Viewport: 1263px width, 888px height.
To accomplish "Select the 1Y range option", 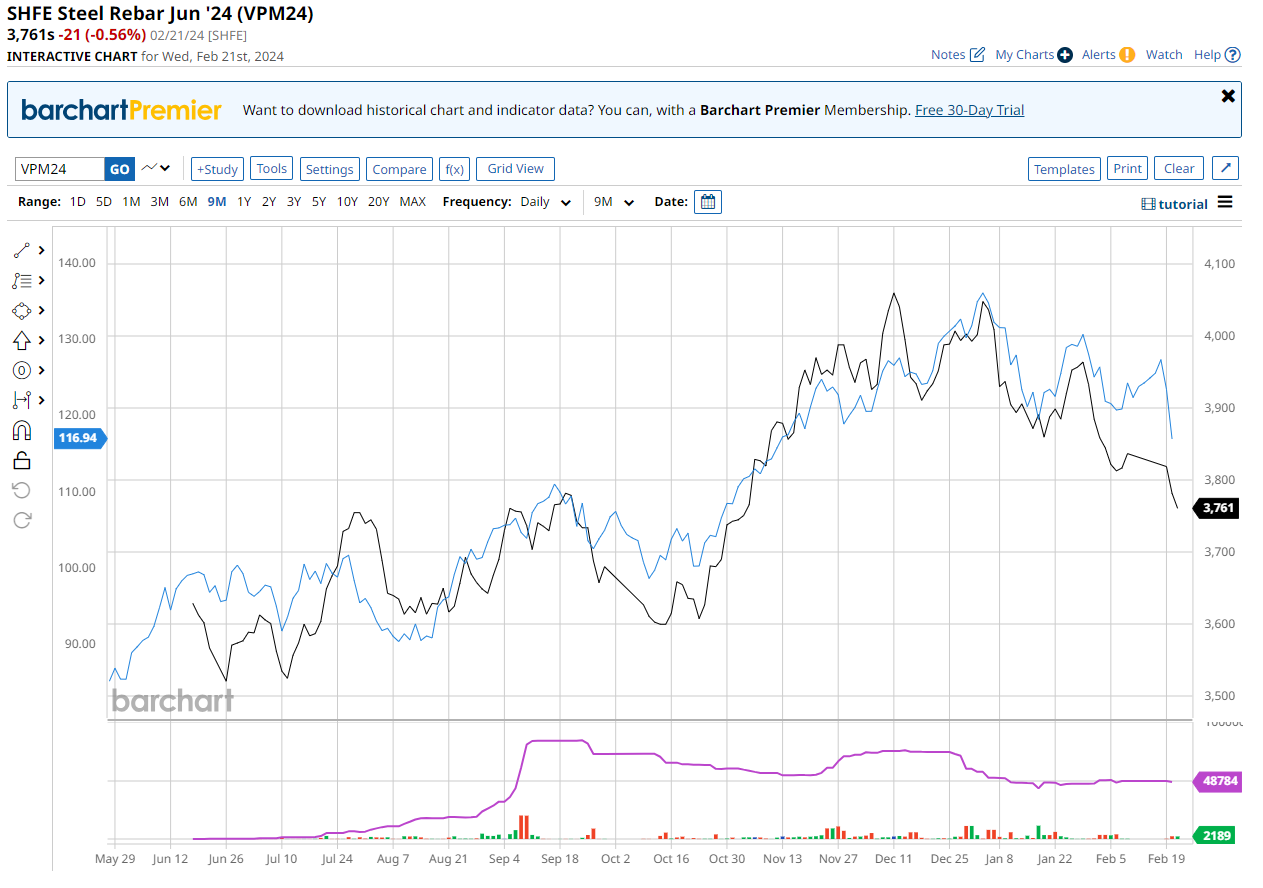I will [244, 202].
